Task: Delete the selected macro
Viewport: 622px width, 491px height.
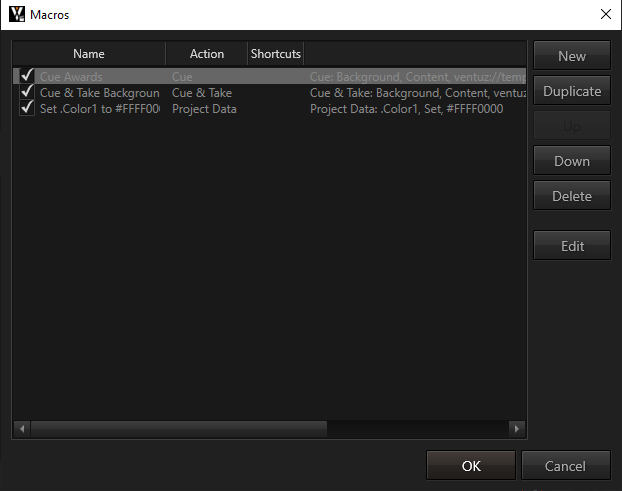Action: point(572,196)
